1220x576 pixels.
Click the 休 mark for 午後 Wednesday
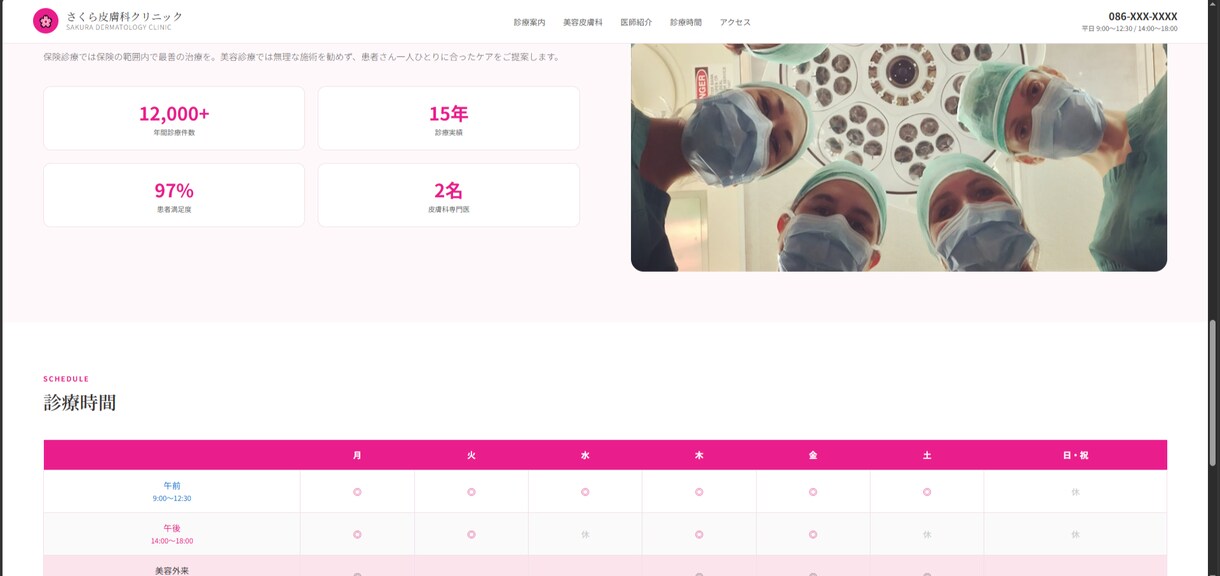coord(585,535)
